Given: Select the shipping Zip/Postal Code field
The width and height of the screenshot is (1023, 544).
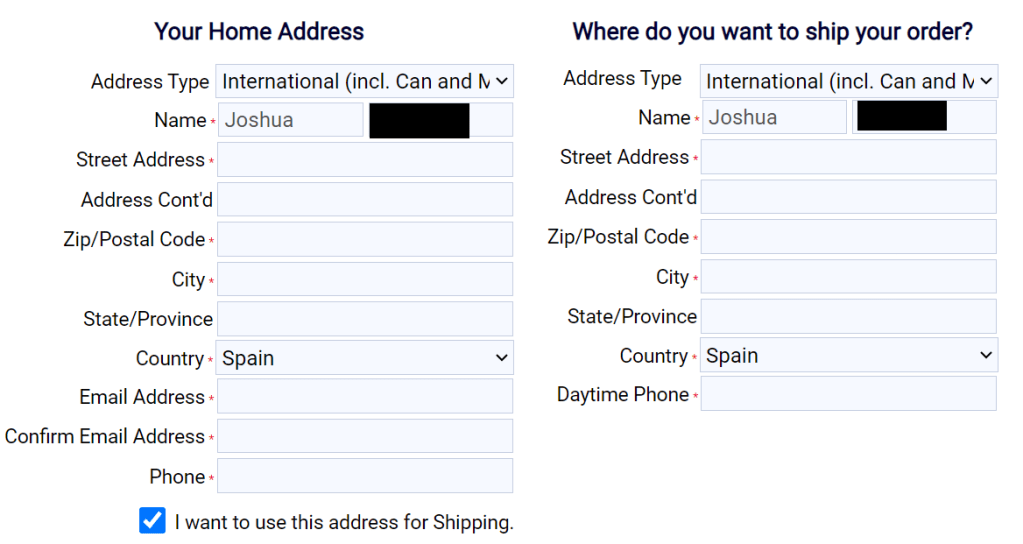Looking at the screenshot, I should [849, 237].
